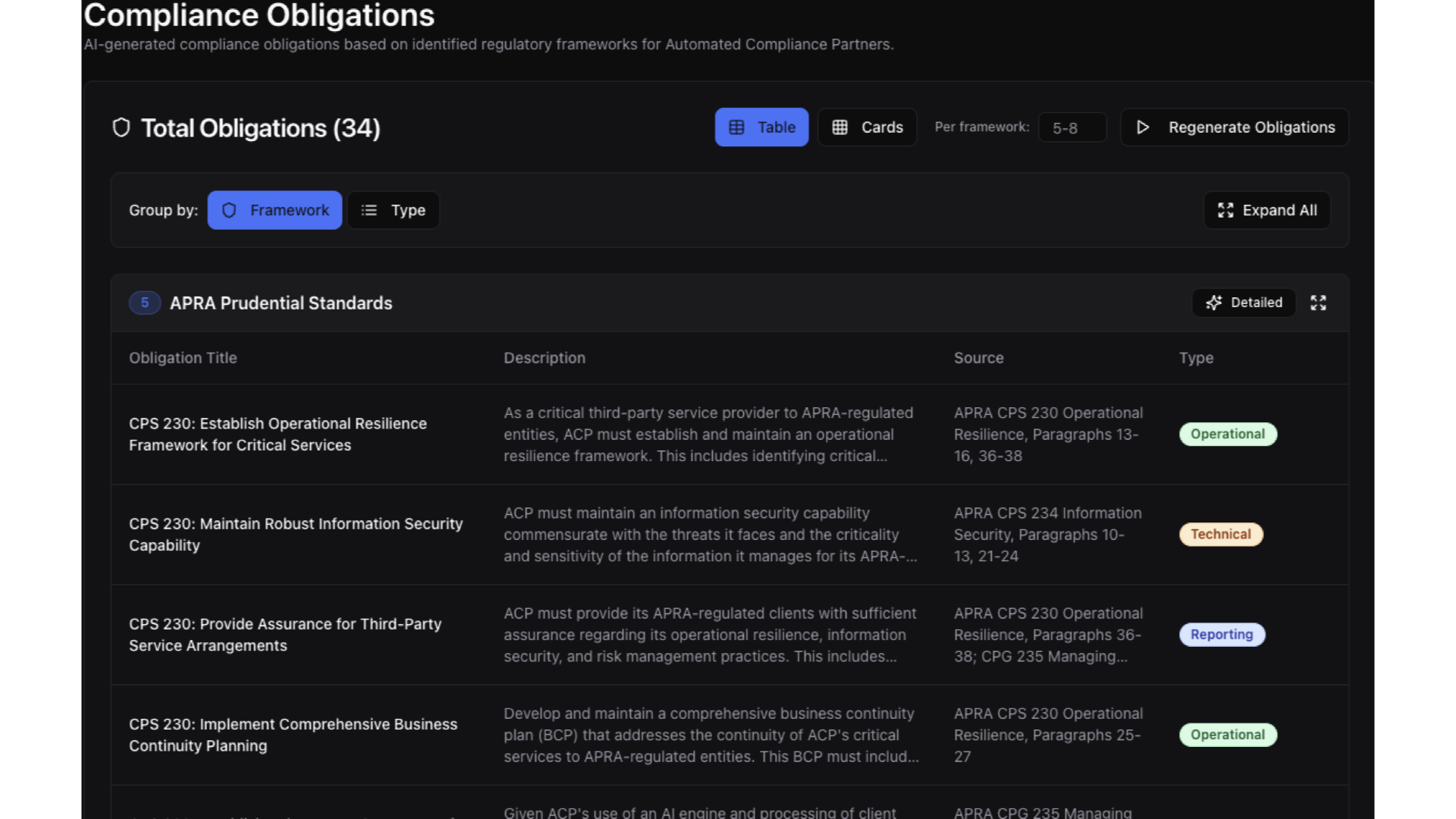Click the list icon on the Type button

click(369, 210)
